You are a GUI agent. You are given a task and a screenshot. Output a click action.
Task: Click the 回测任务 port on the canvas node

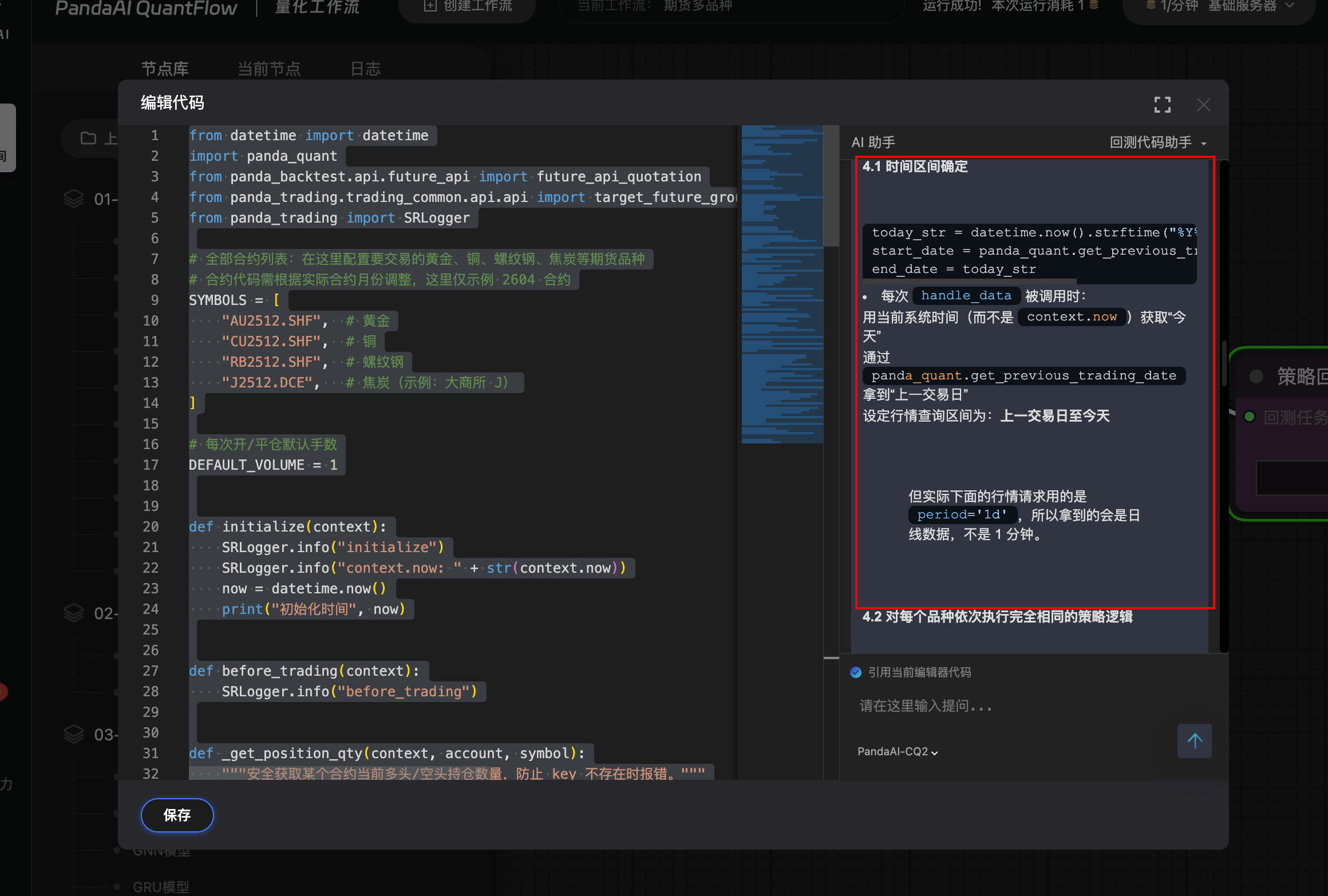(x=1250, y=417)
